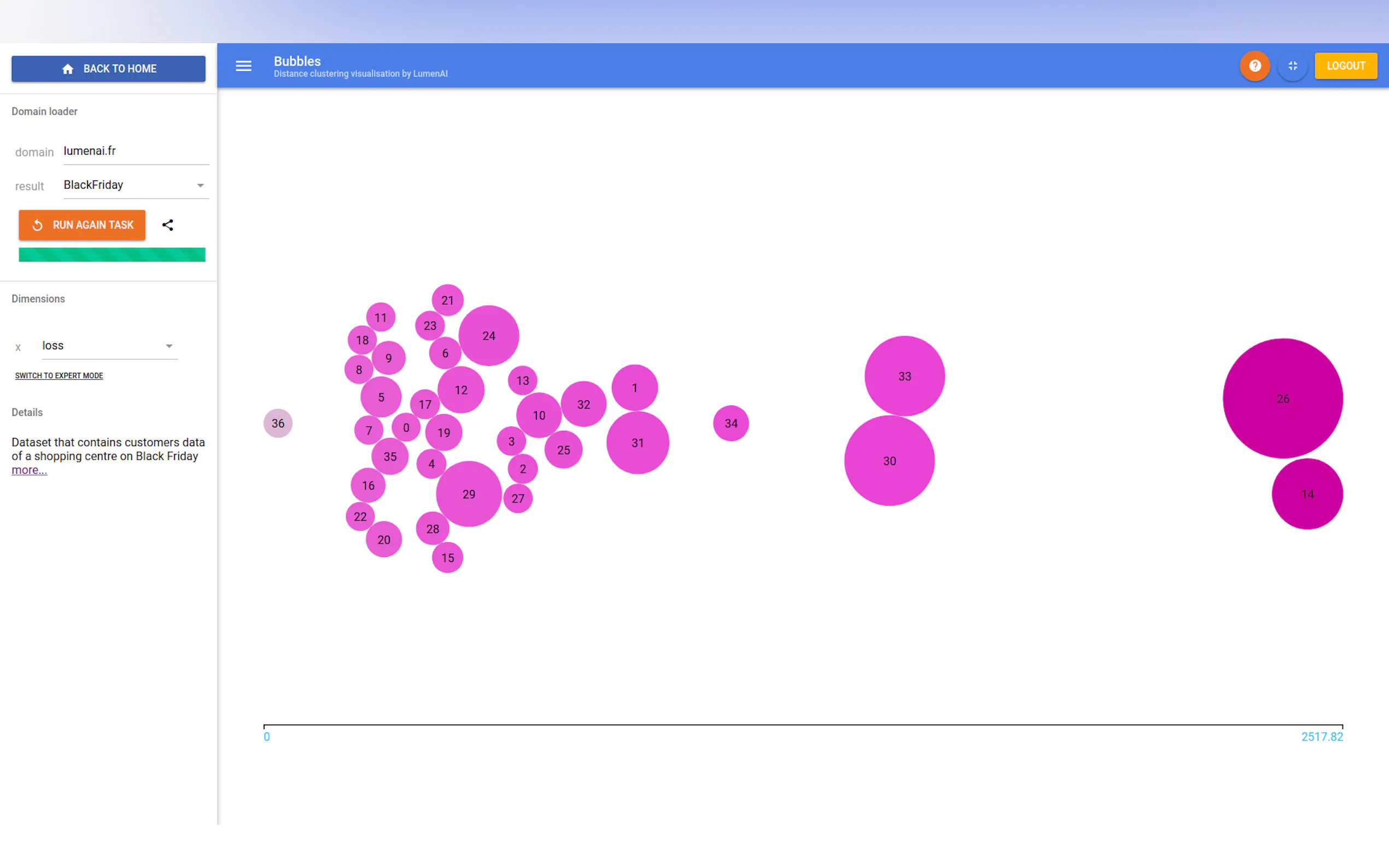Select the large bubble 26
The width and height of the screenshot is (1389, 868).
[x=1282, y=398]
